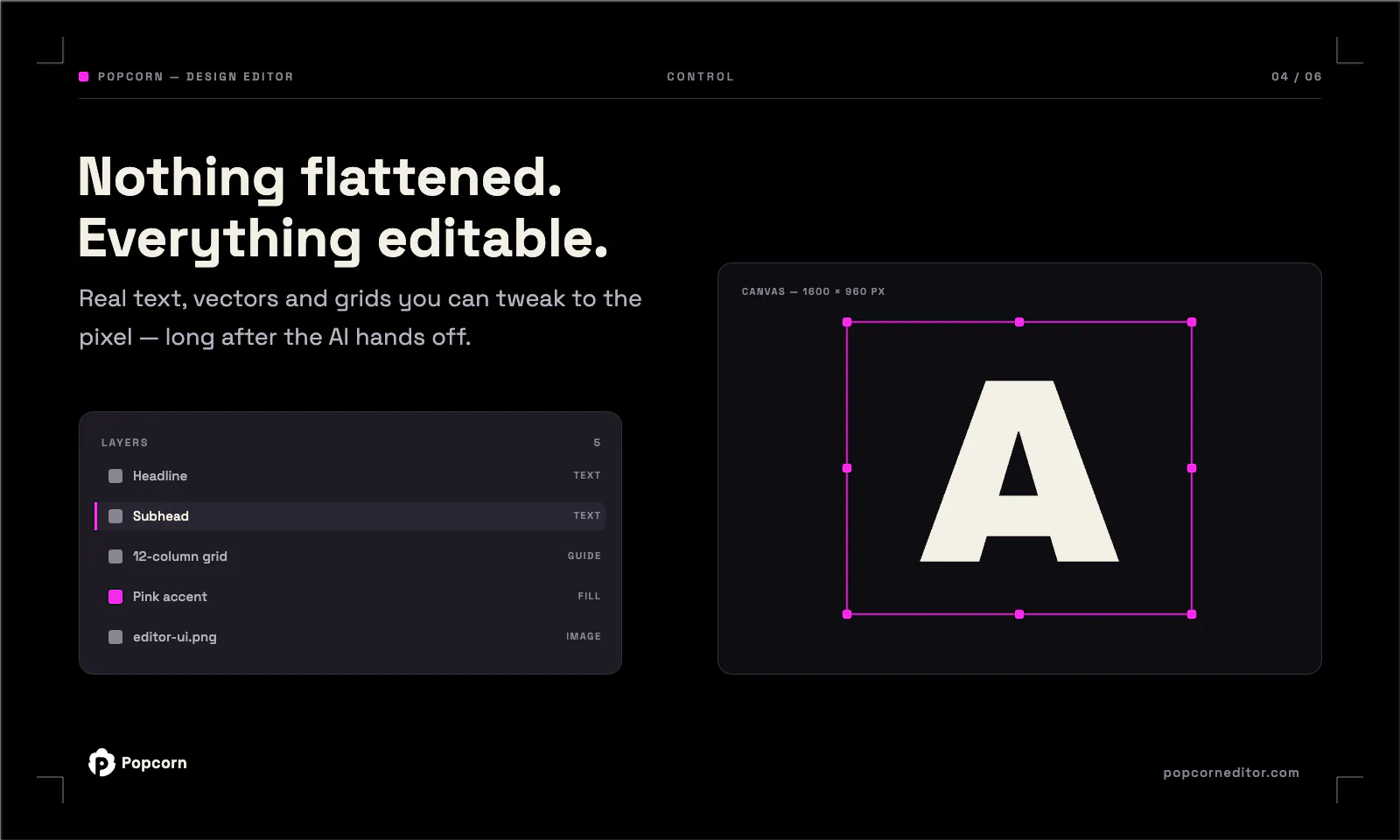Toggle the 12-column grid layer swatch

115,556
